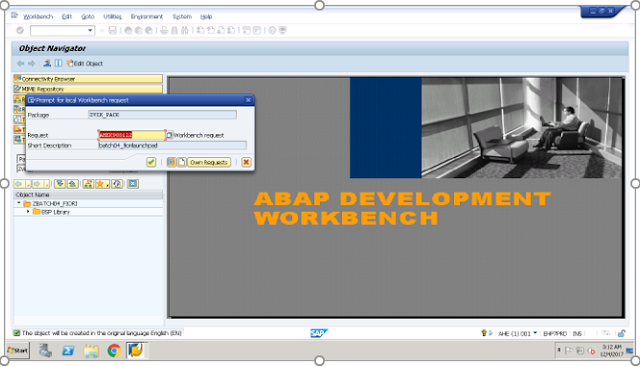
Task: Close the object list with blue X icon
Action: pos(133,184)
